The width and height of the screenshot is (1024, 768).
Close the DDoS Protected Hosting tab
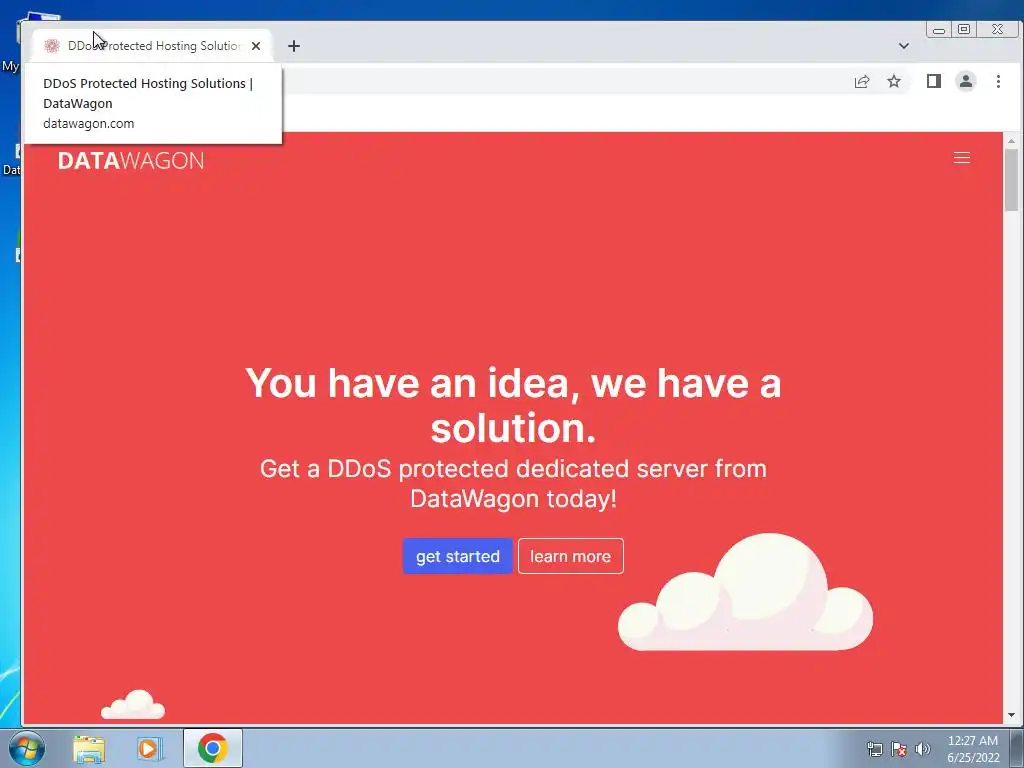click(256, 46)
